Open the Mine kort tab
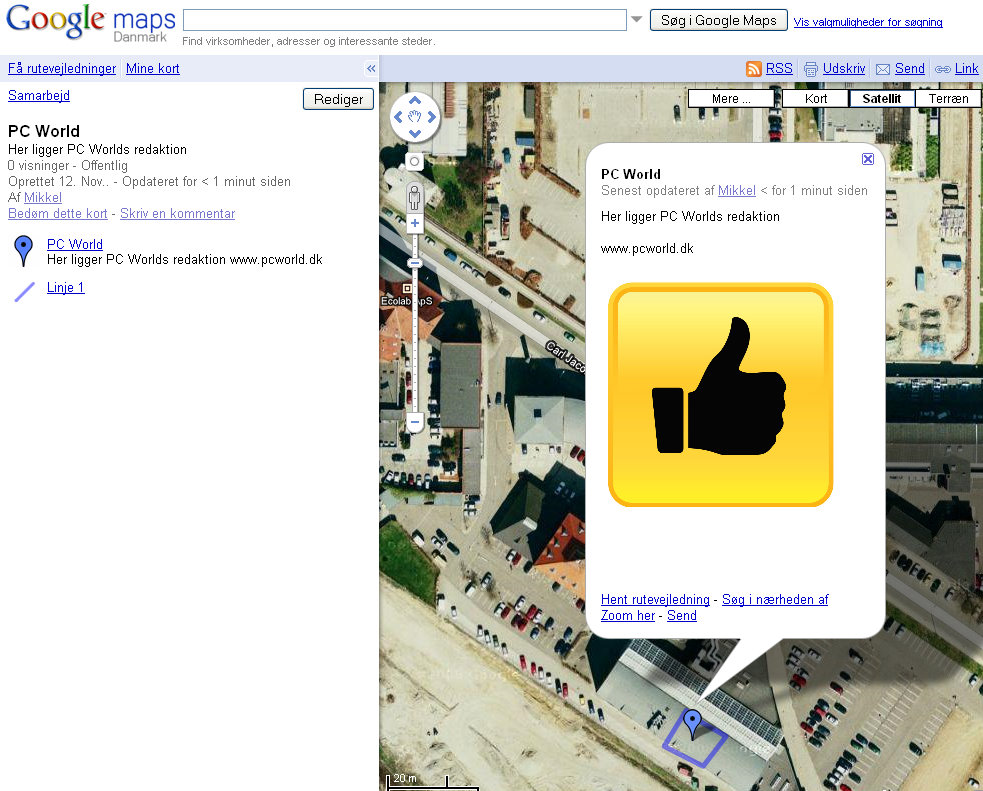 (x=152, y=68)
